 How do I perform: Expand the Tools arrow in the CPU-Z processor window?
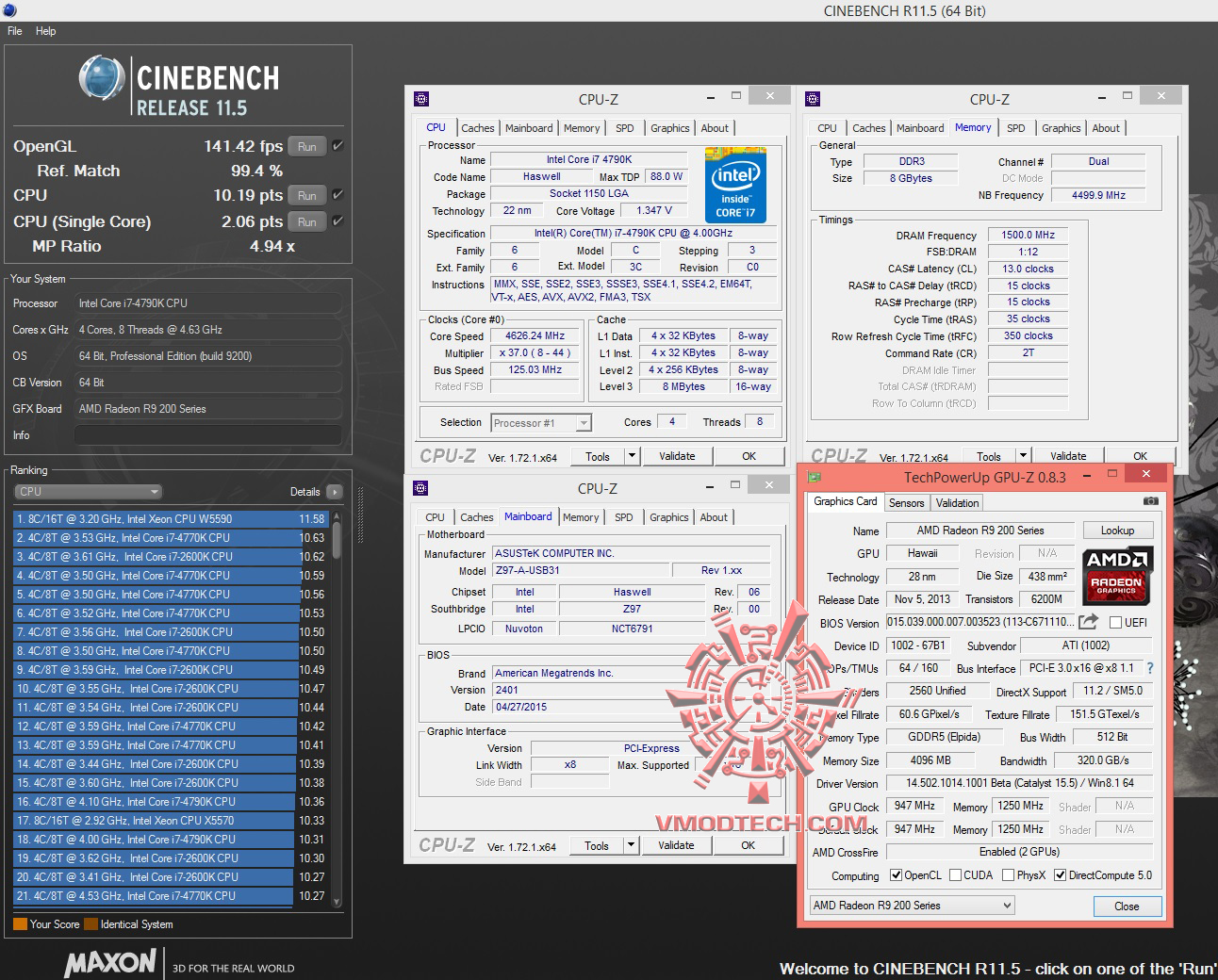[x=633, y=456]
